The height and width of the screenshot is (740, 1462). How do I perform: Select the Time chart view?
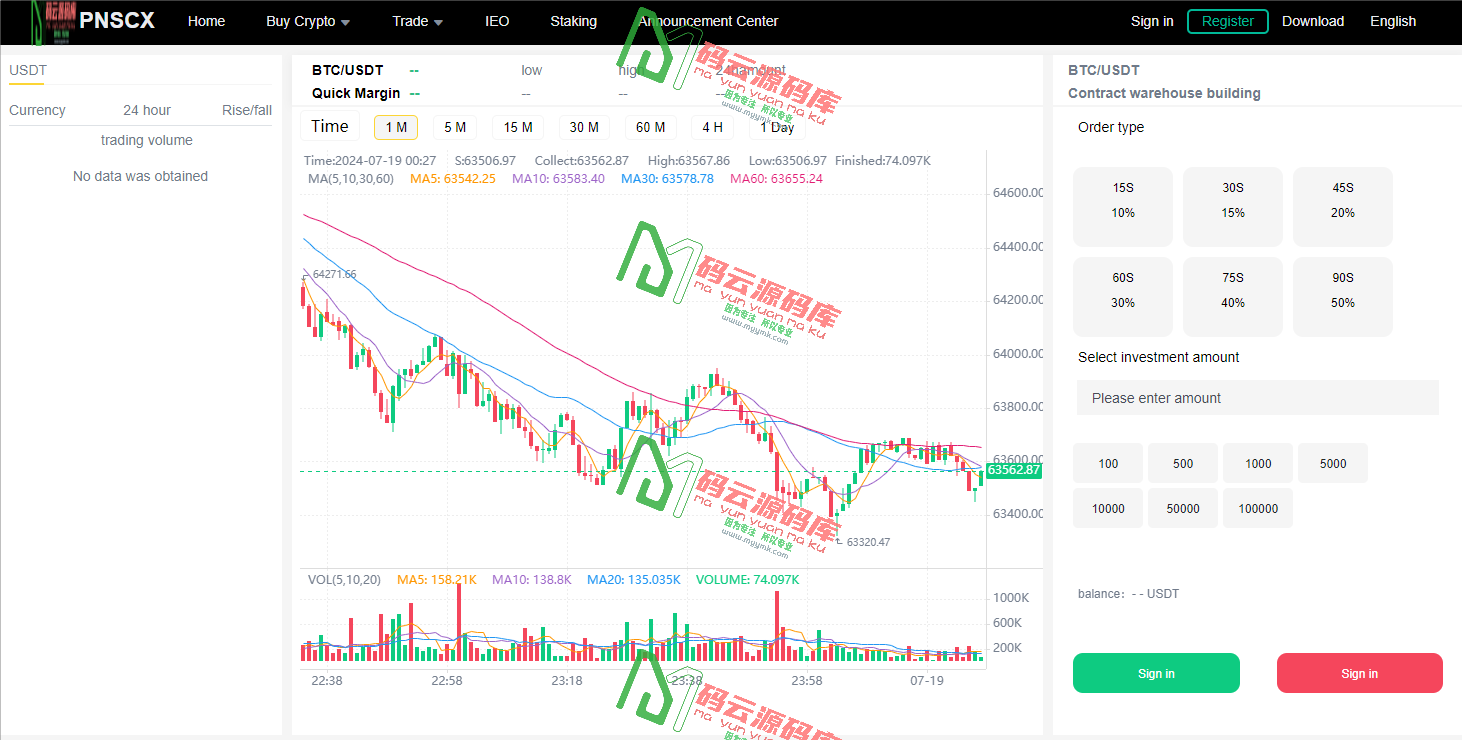coord(330,126)
